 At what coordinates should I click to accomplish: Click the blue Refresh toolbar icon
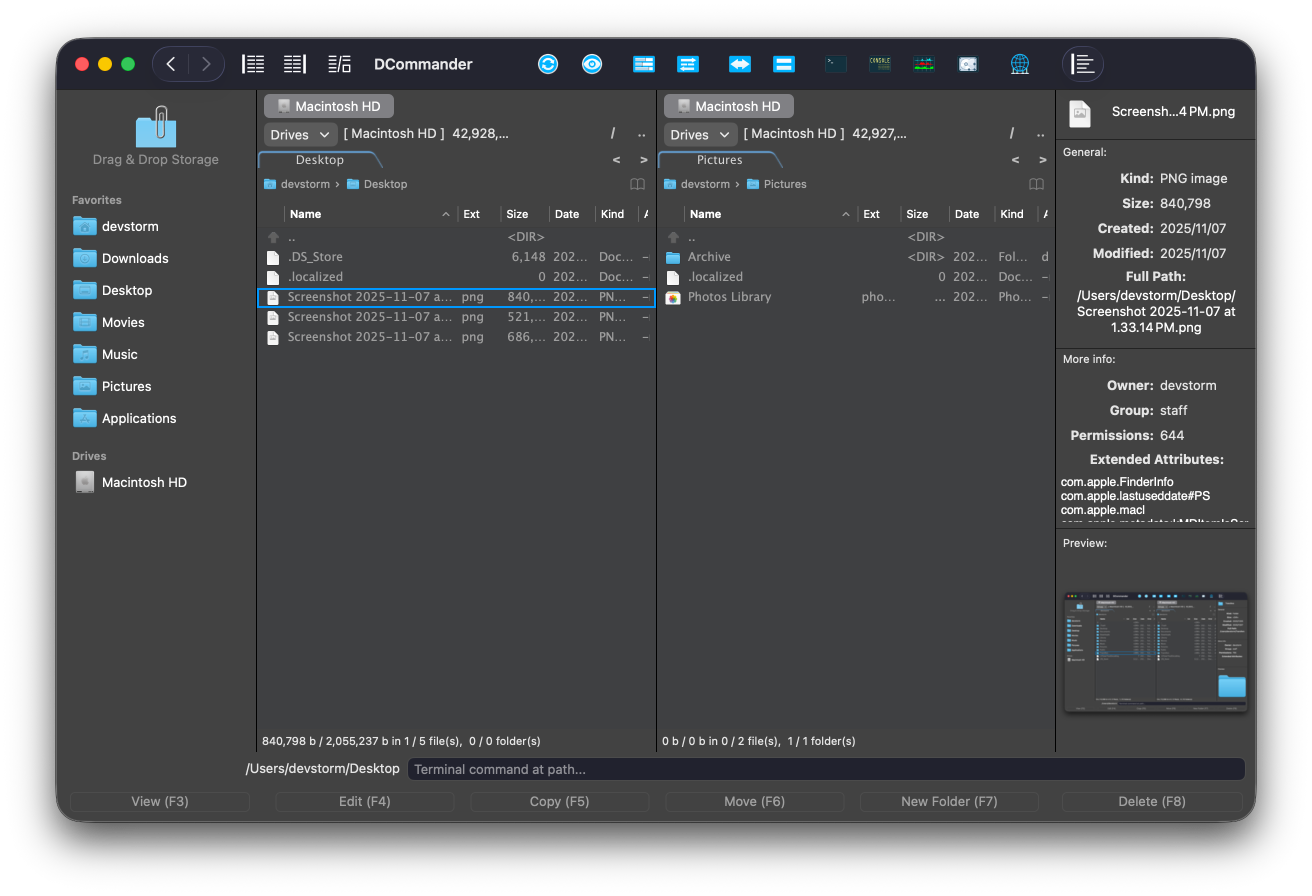click(x=547, y=64)
